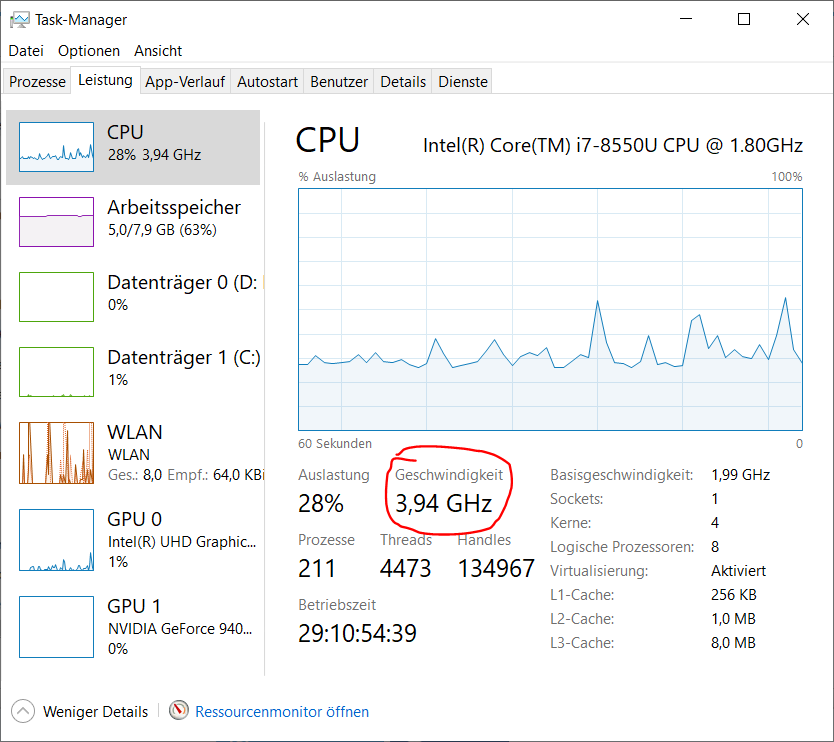Image resolution: width=834 pixels, height=742 pixels.
Task: Open the Optionen menu
Action: (89, 51)
